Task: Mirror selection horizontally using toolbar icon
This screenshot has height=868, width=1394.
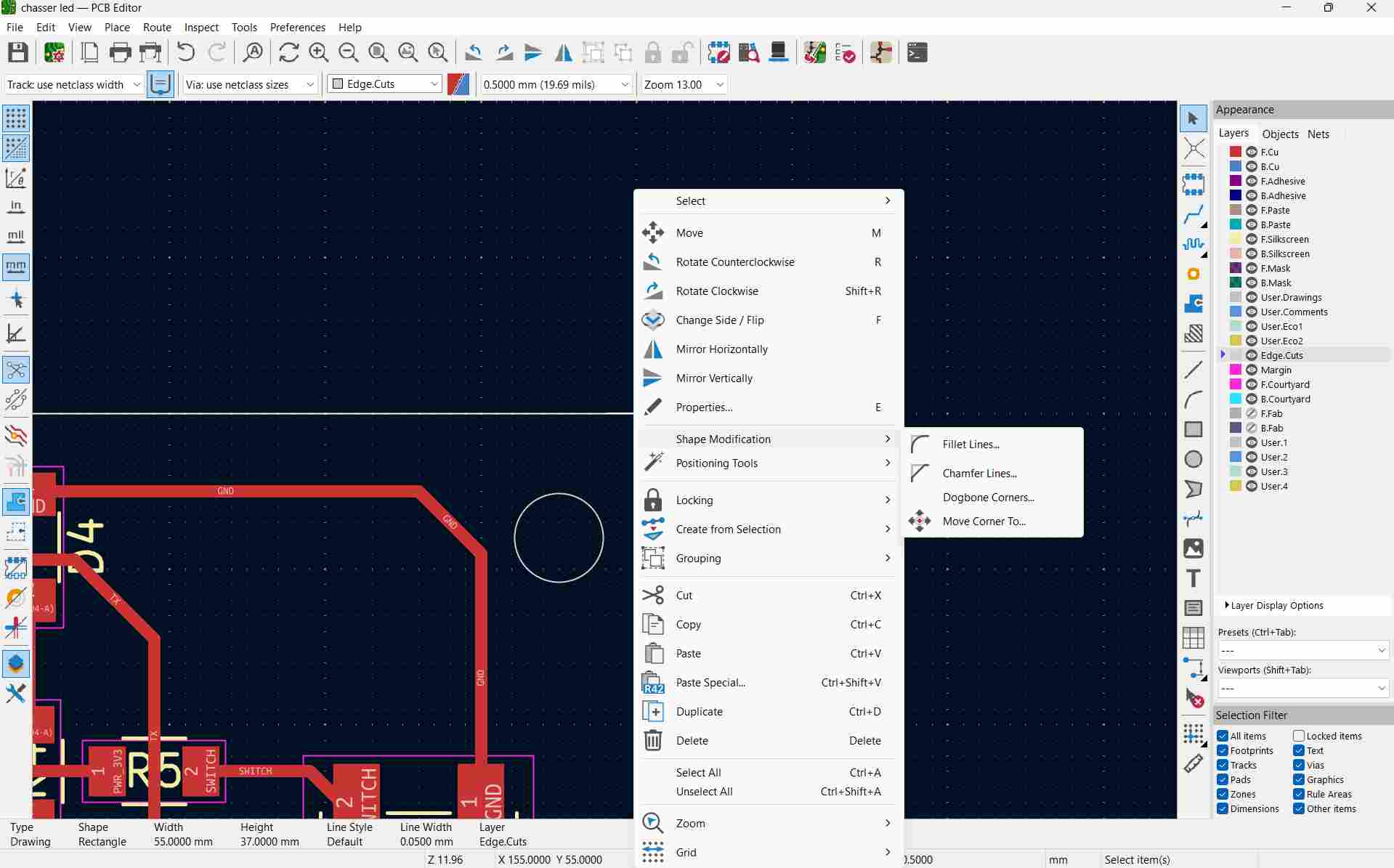Action: (563, 52)
